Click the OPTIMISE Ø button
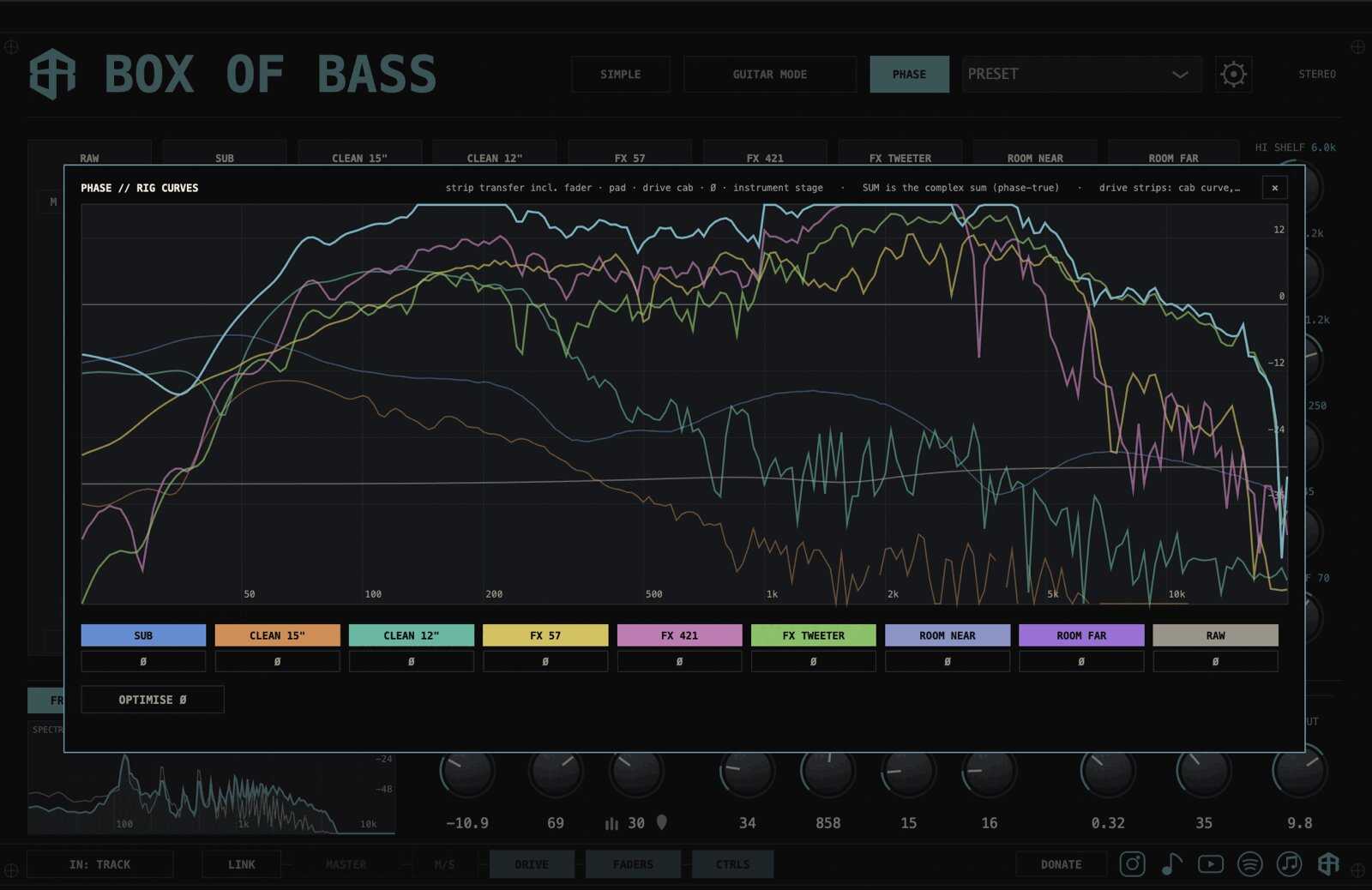Screen dimensions: 1372x890 click(153, 700)
